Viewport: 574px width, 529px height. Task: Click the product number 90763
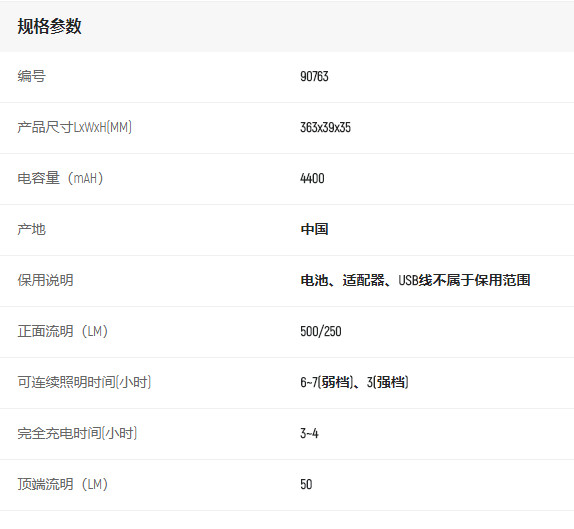(314, 76)
